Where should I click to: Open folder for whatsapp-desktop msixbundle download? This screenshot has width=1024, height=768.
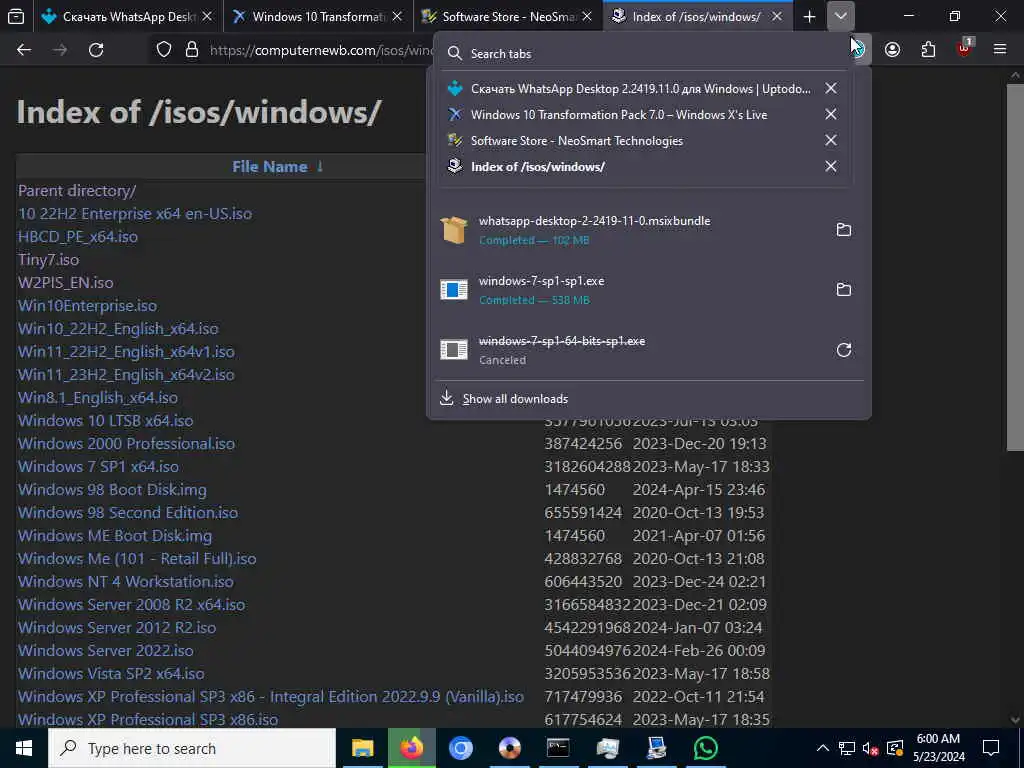coord(844,230)
